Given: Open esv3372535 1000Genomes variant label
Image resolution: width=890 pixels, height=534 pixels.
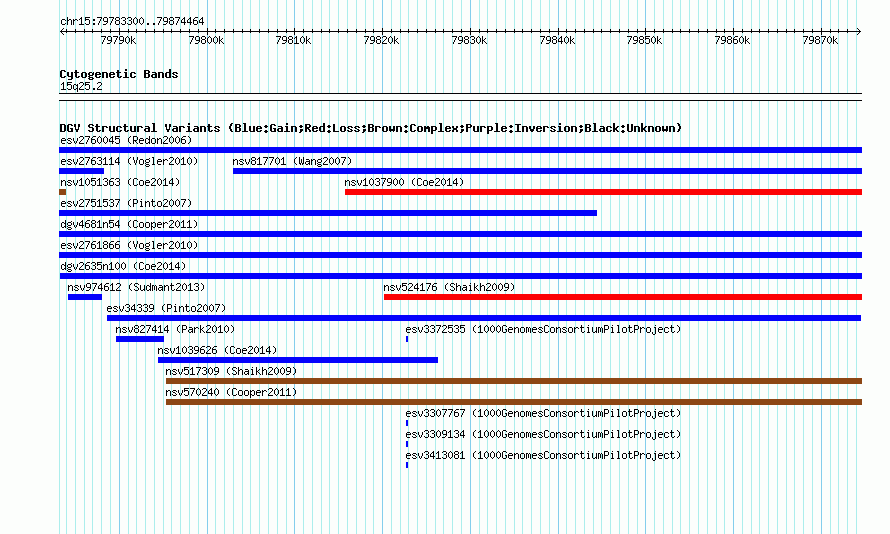Looking at the screenshot, I should coord(543,329).
